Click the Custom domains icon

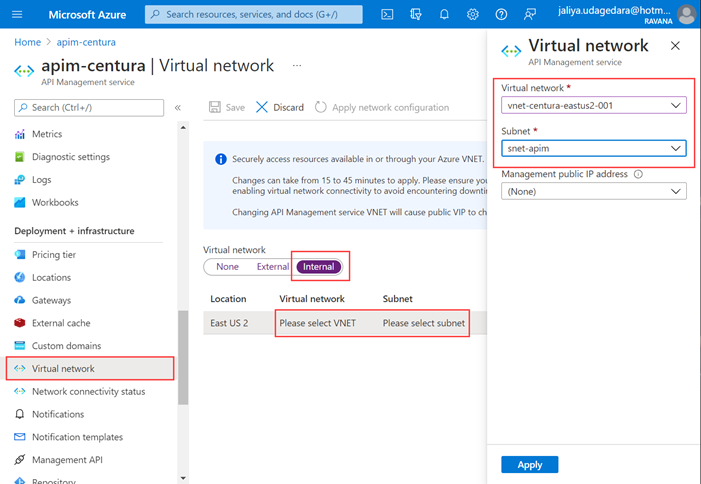[x=20, y=346]
